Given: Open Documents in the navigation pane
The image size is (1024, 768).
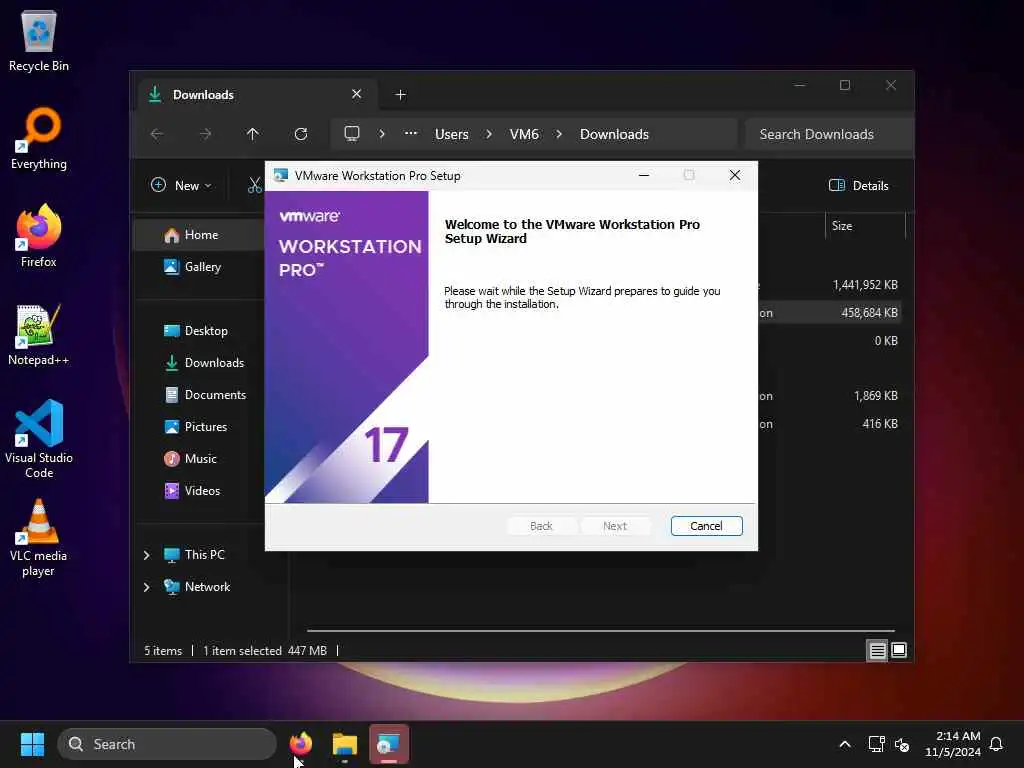Looking at the screenshot, I should pyautogui.click(x=200, y=394).
